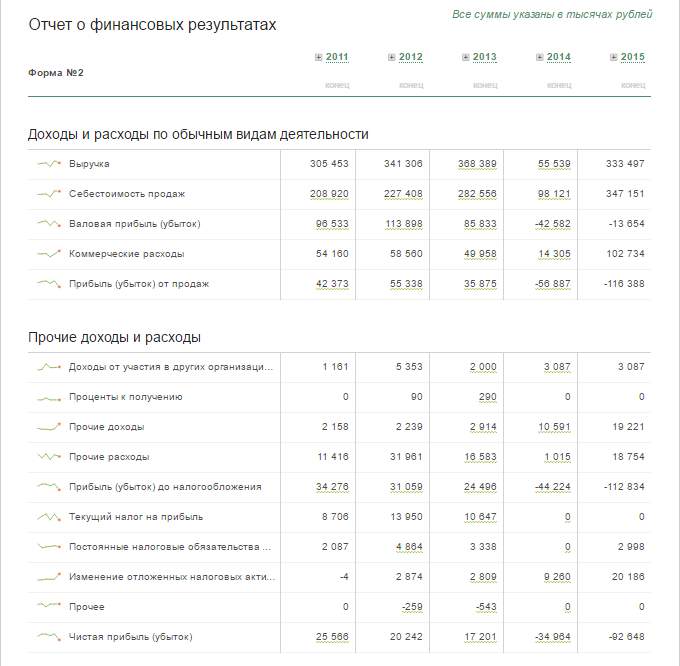This screenshot has height=666, width=680.
Task: Expand the 2012 column plus icon
Action: [x=392, y=57]
